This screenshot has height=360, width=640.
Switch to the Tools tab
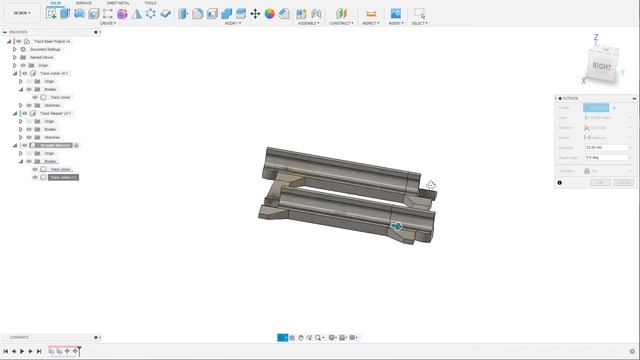click(x=150, y=3)
